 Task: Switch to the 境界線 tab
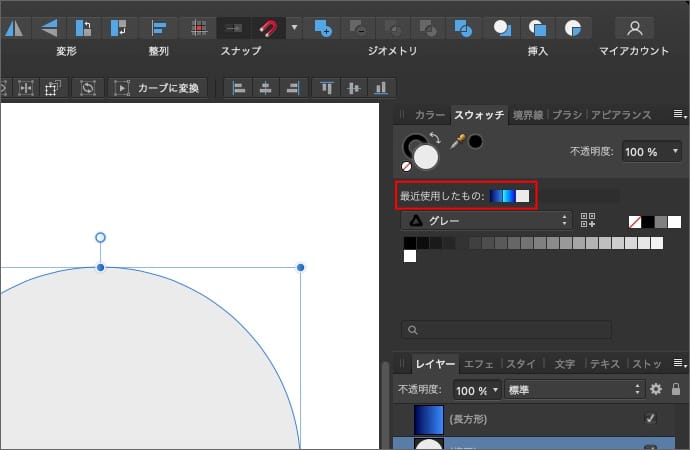[x=528, y=115]
